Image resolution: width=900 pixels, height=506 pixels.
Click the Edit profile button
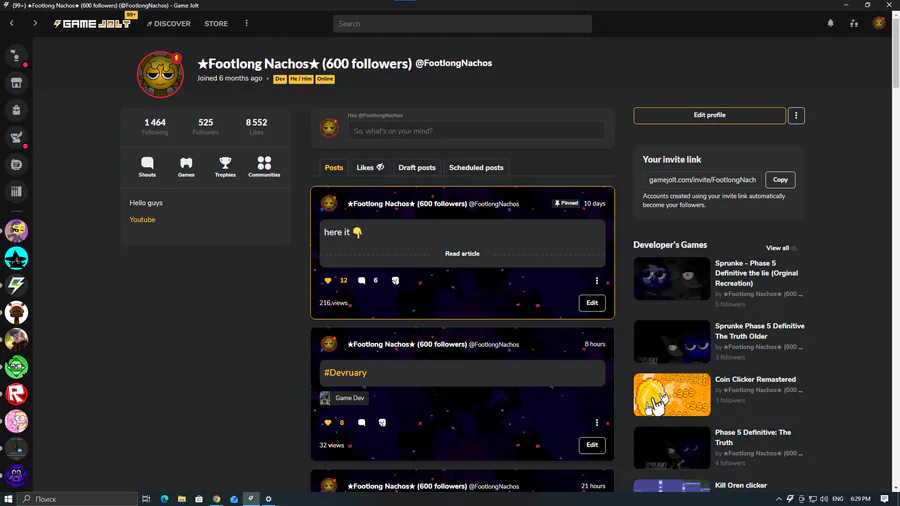click(709, 115)
